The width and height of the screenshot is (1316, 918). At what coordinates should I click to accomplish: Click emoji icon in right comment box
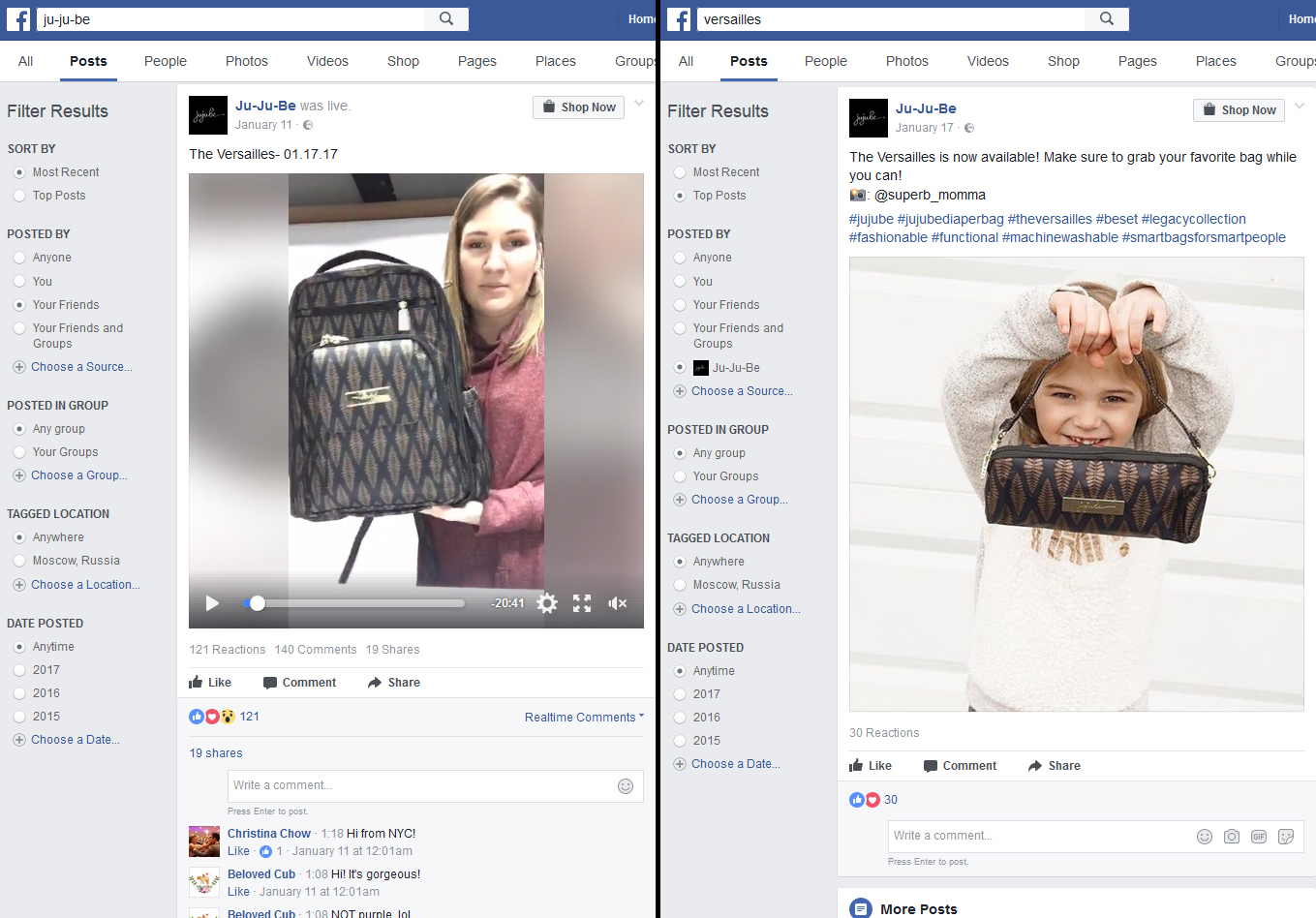click(x=1205, y=837)
